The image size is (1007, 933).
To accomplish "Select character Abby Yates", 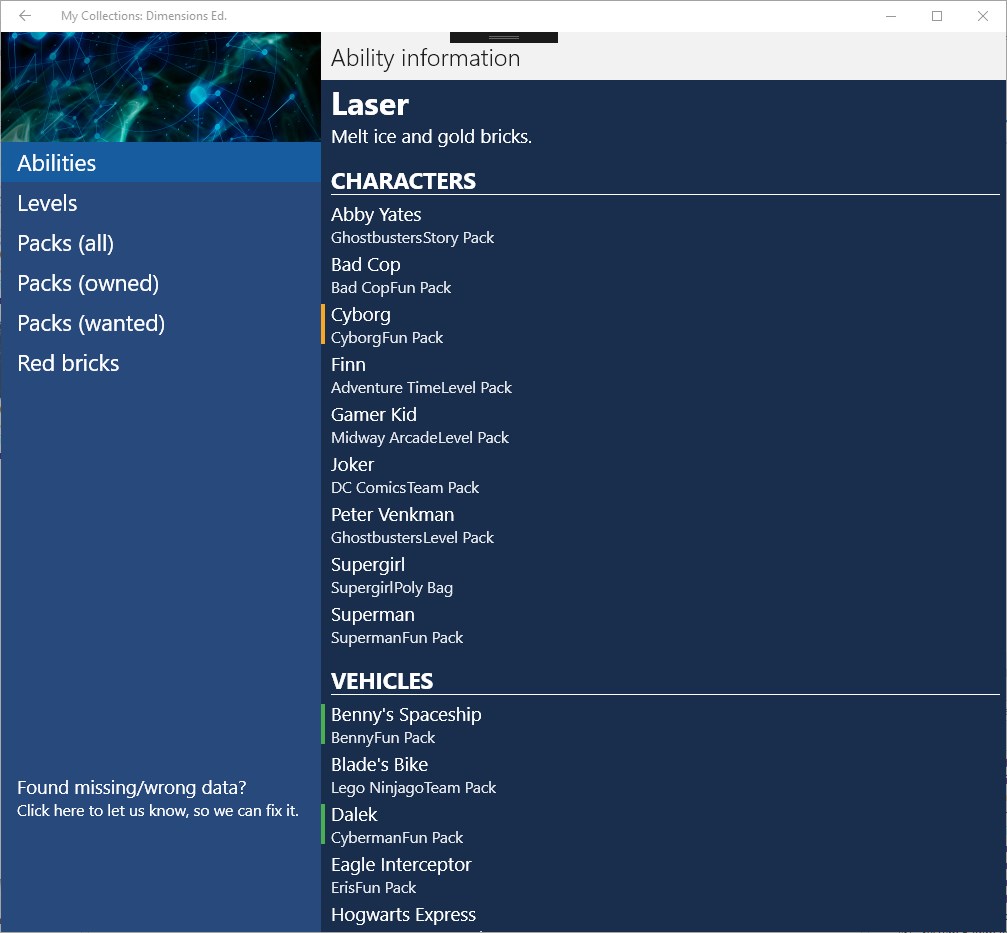I will [x=661, y=225].
